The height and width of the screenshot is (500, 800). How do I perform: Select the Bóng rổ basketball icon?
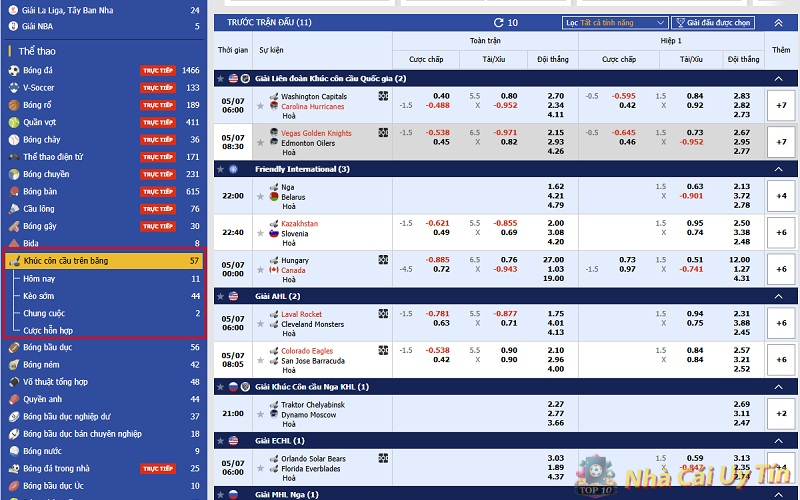[14, 105]
